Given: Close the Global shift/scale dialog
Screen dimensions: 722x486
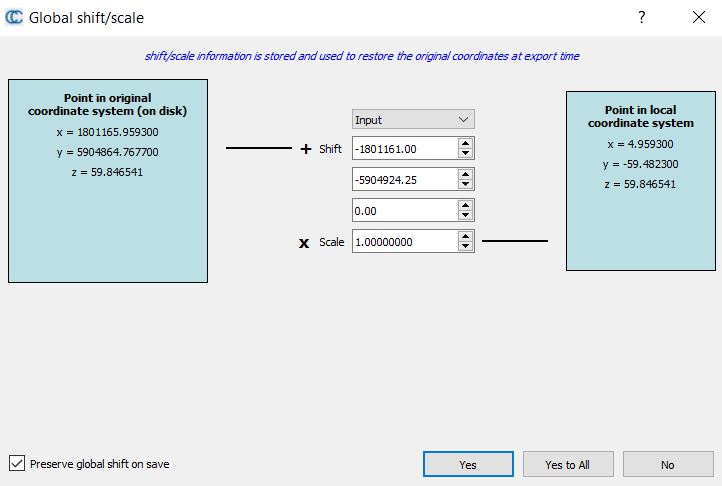Looking at the screenshot, I should coord(698,17).
